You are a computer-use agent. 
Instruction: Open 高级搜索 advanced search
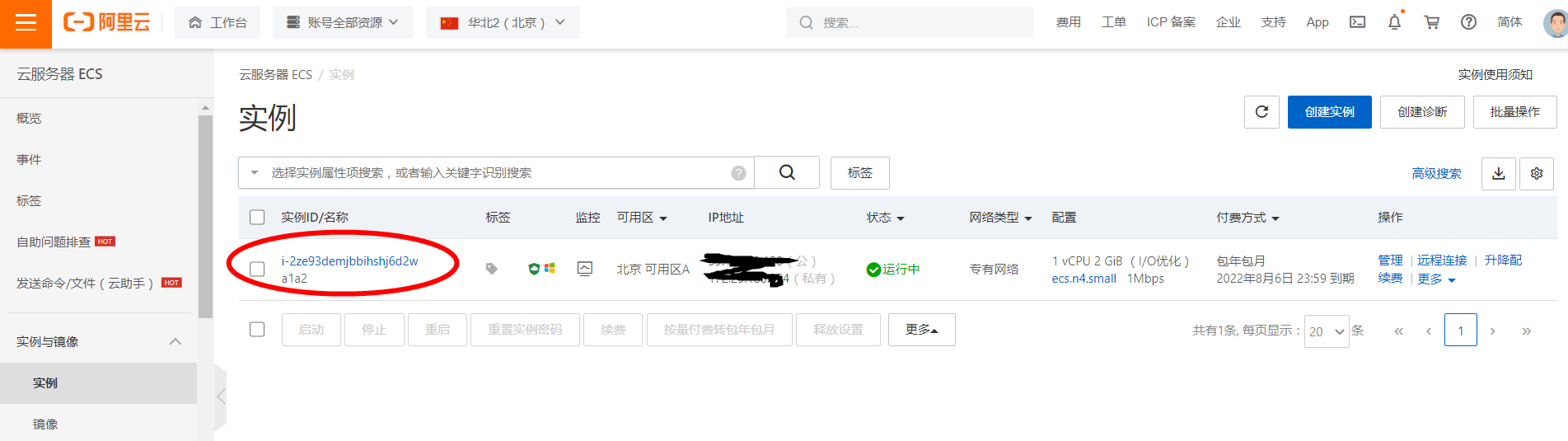pyautogui.click(x=1436, y=173)
